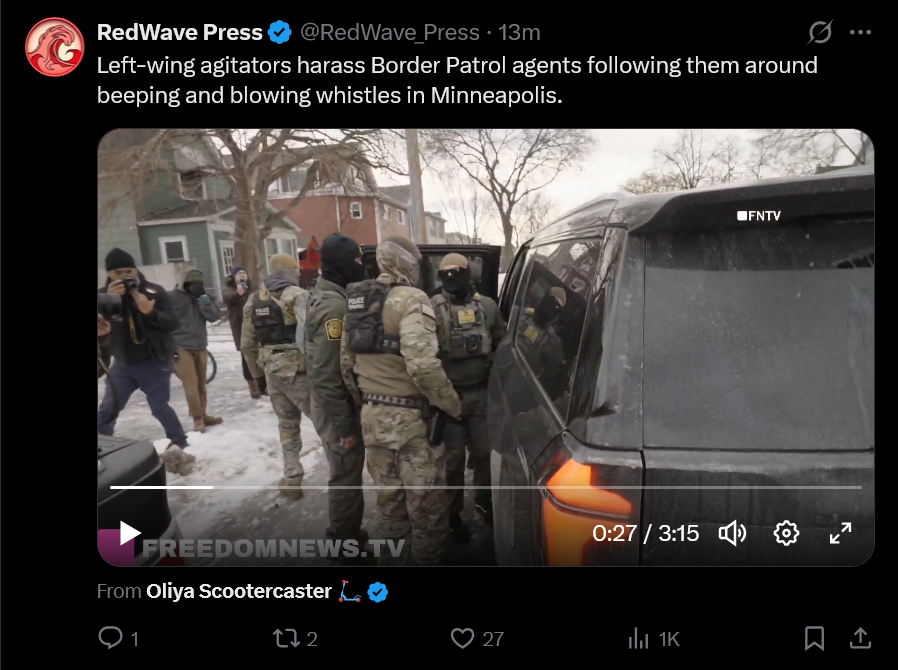
Task: Like the post
Action: [x=477, y=638]
